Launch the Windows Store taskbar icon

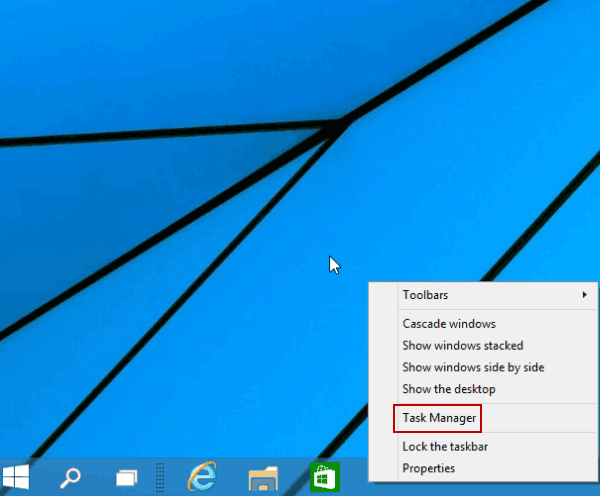coord(325,477)
